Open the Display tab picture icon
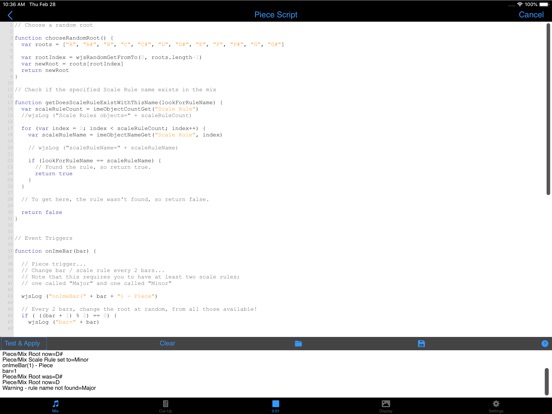 tap(386, 406)
